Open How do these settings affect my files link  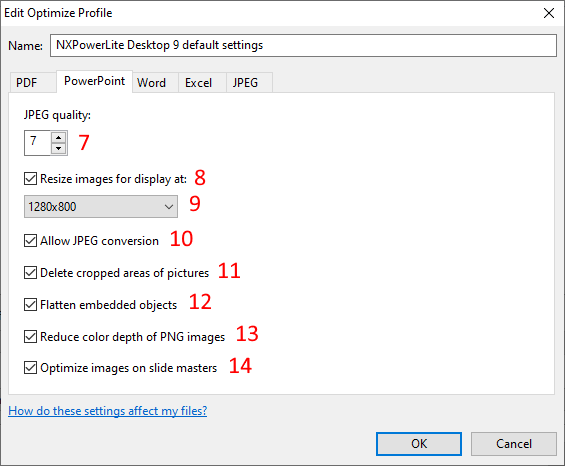[108, 411]
